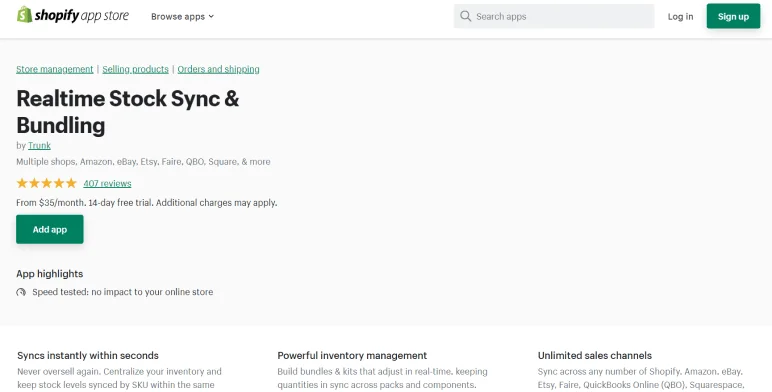Open the Browse apps dropdown
772x392 pixels.
pyautogui.click(x=182, y=16)
